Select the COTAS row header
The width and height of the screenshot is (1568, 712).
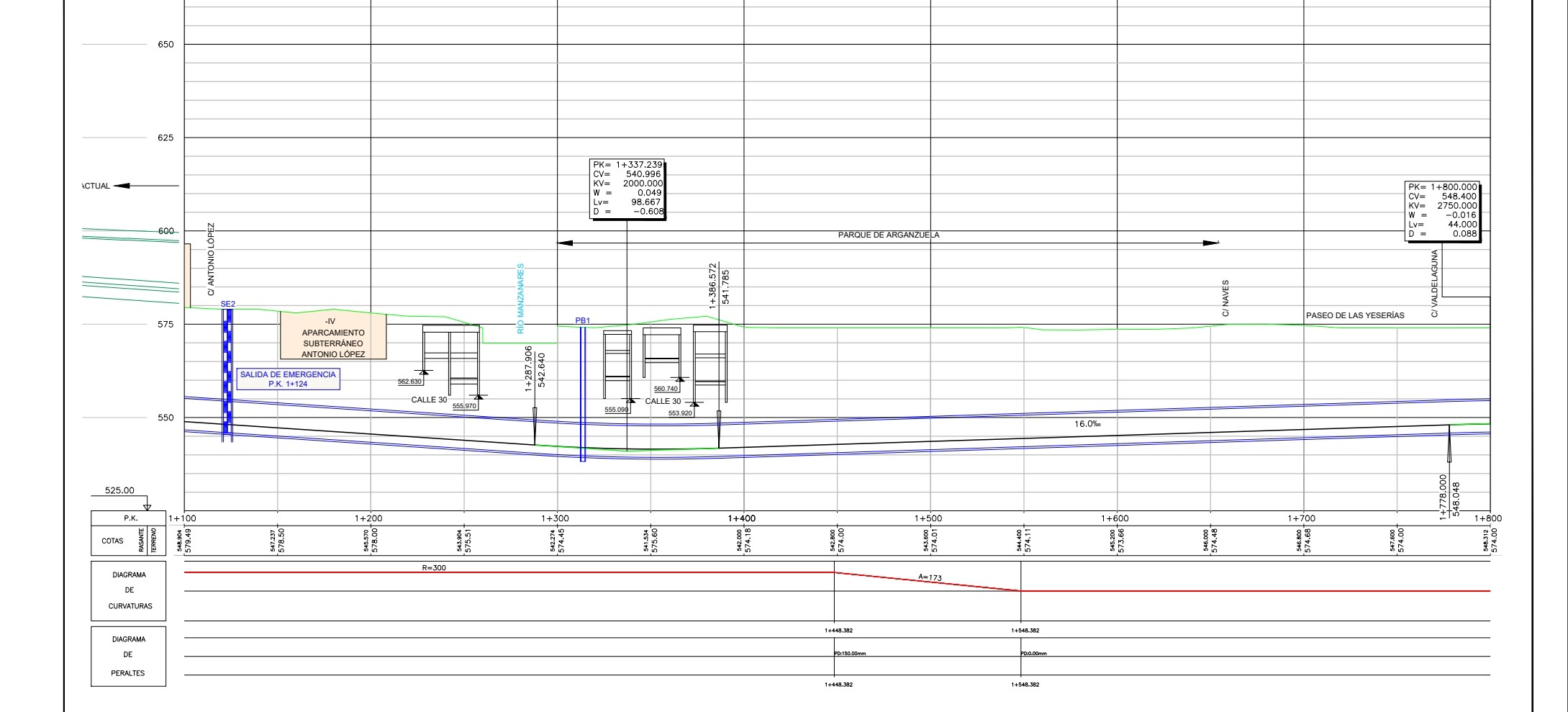[x=113, y=541]
